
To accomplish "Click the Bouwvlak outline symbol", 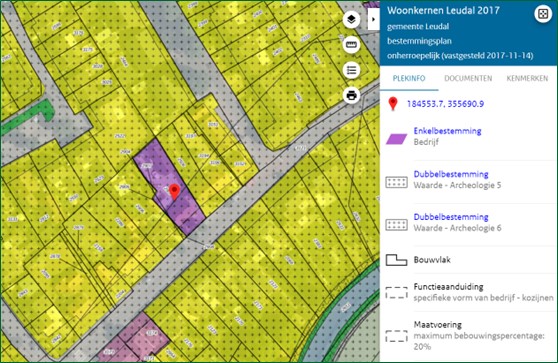I will point(396,260).
